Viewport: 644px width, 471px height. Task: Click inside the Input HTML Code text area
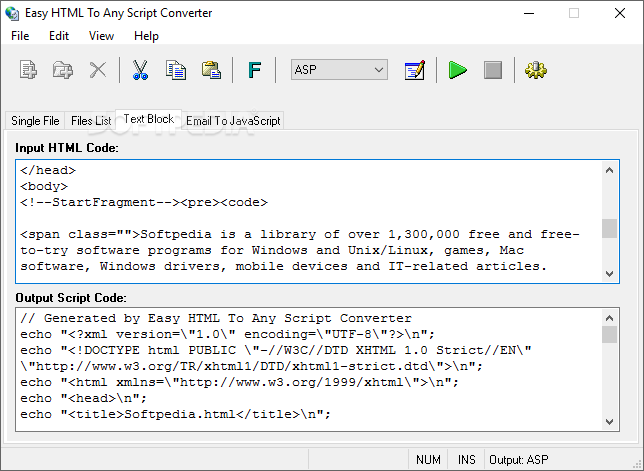[x=310, y=221]
